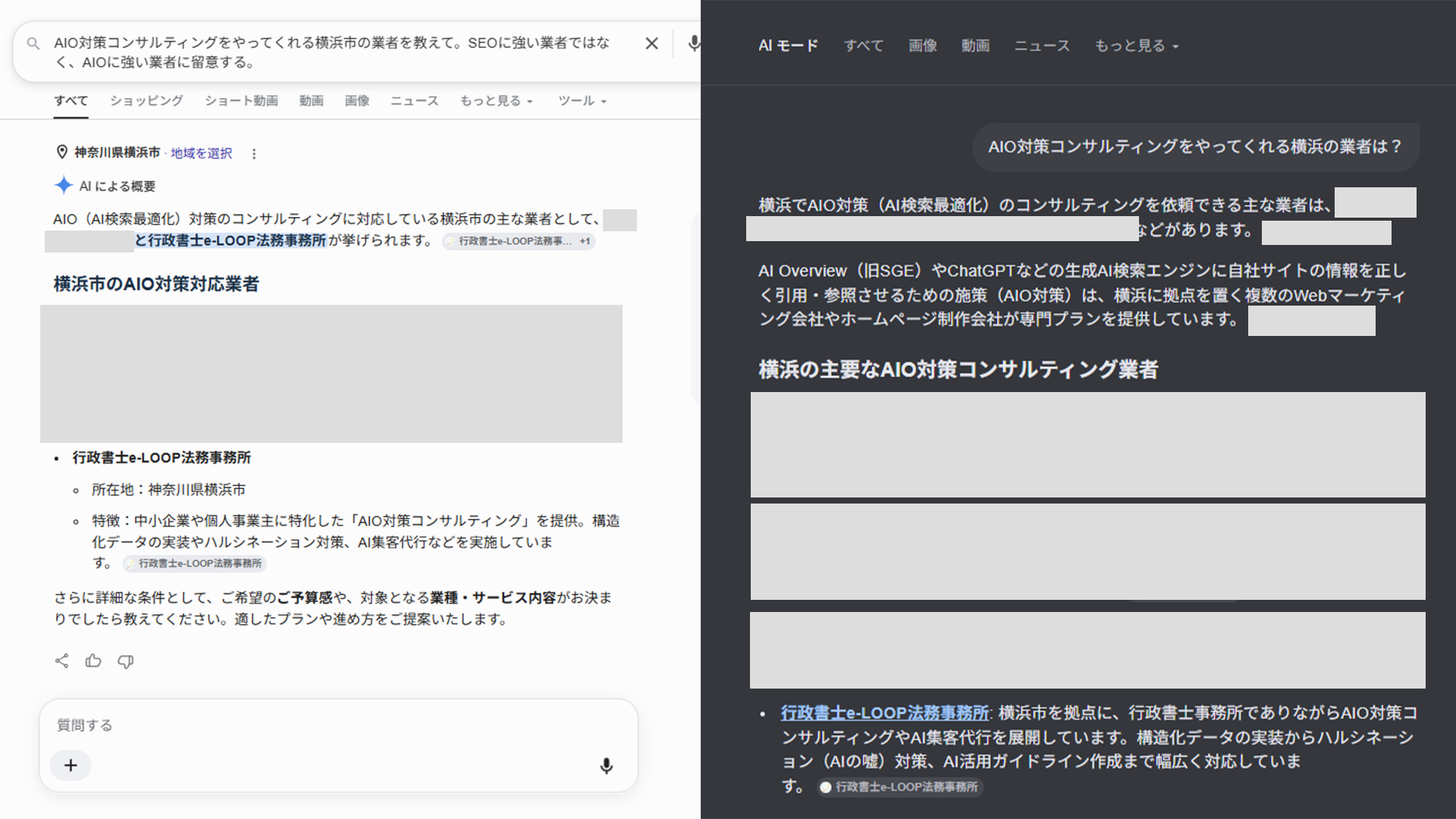Screen dimensions: 1456x819
Task: Open ニュース tab in dark panel
Action: click(1042, 45)
